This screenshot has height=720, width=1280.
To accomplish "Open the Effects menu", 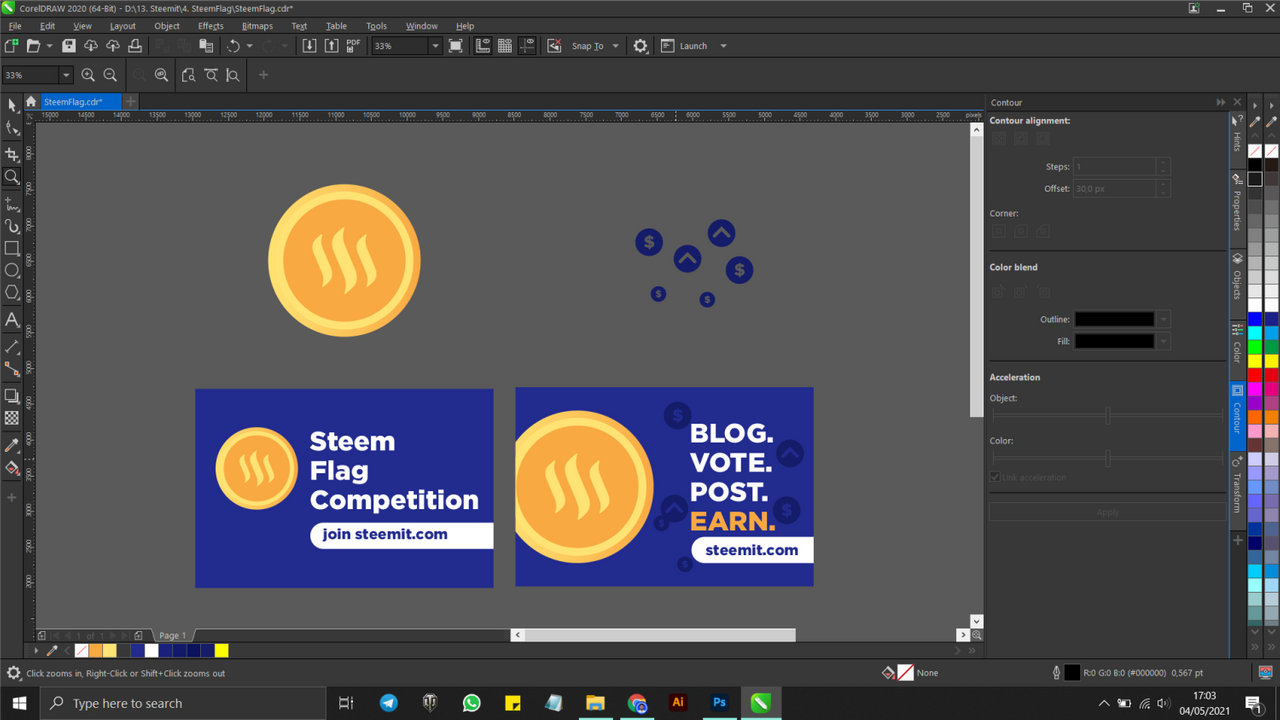I will pos(211,26).
